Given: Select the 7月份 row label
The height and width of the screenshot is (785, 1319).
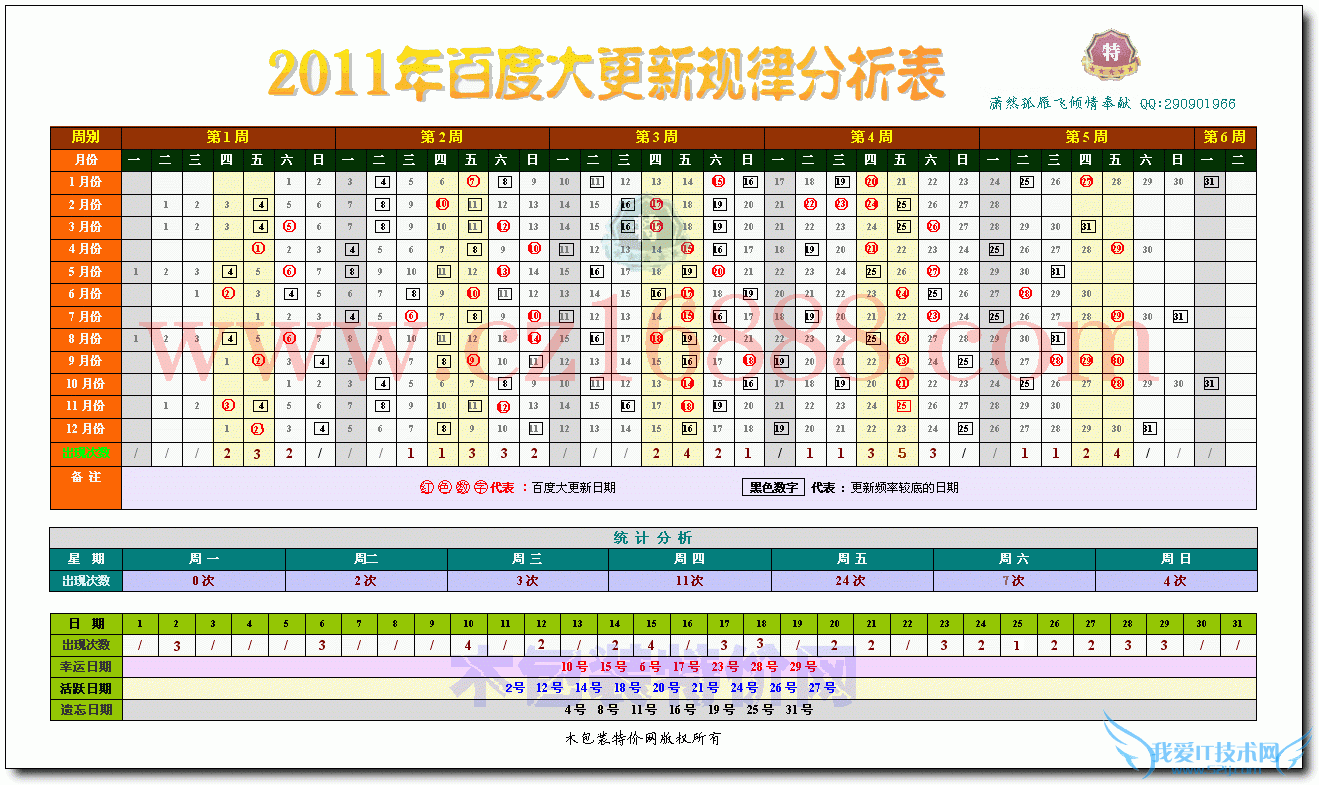Looking at the screenshot, I should tap(86, 316).
